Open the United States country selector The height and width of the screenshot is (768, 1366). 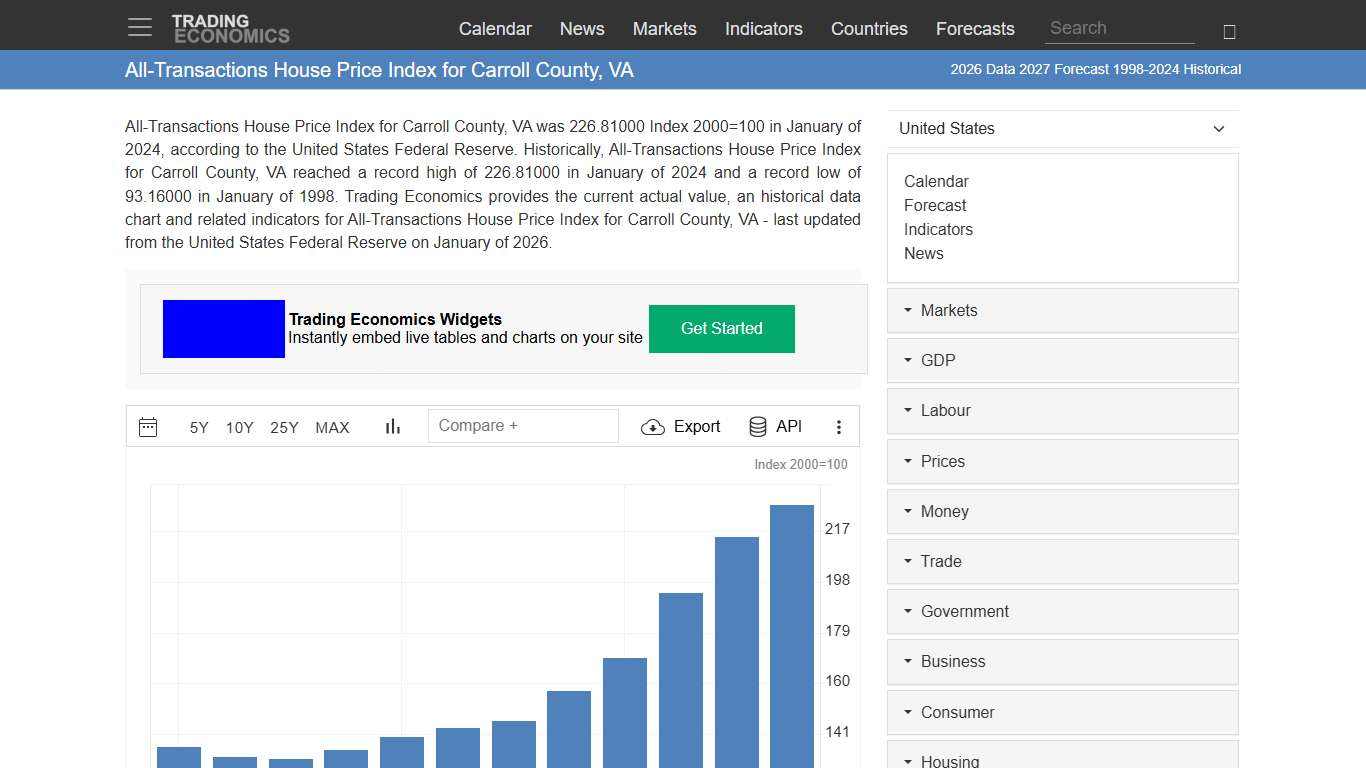[x=1062, y=129]
